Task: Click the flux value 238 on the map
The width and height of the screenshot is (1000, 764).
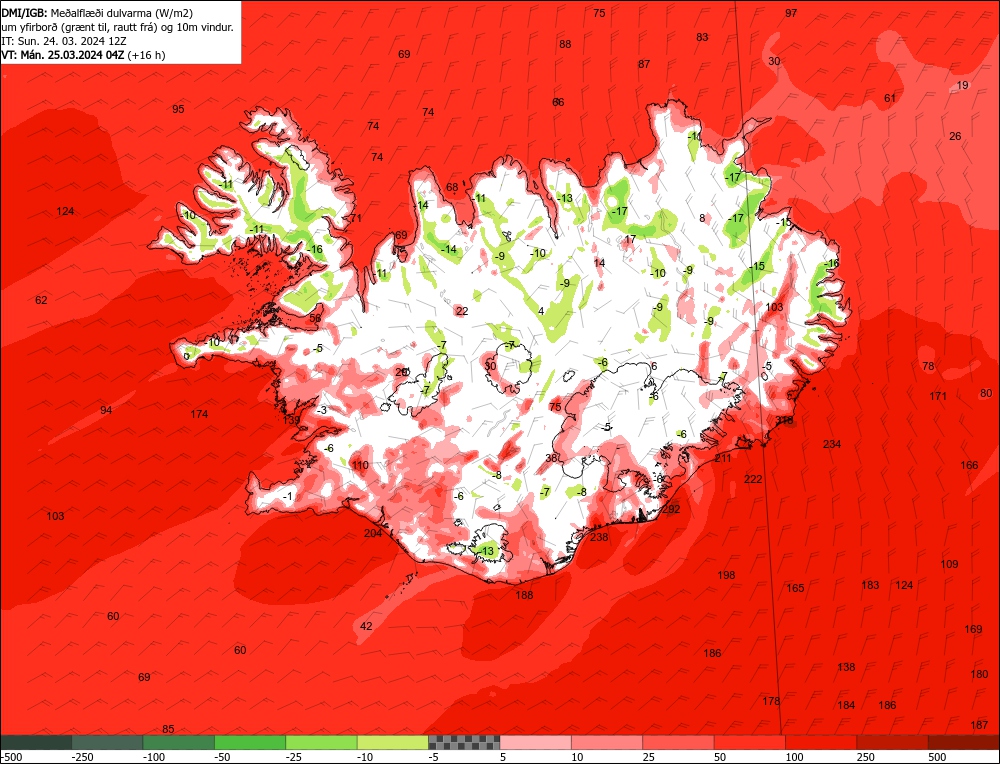Action: (x=599, y=537)
